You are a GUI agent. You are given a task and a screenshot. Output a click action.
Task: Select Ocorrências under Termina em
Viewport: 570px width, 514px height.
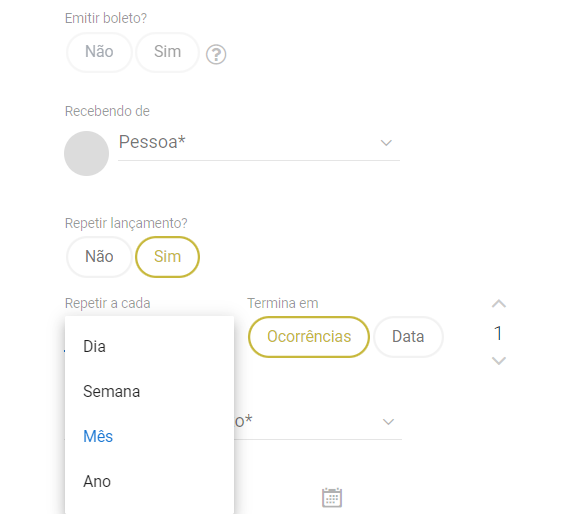pos(309,337)
